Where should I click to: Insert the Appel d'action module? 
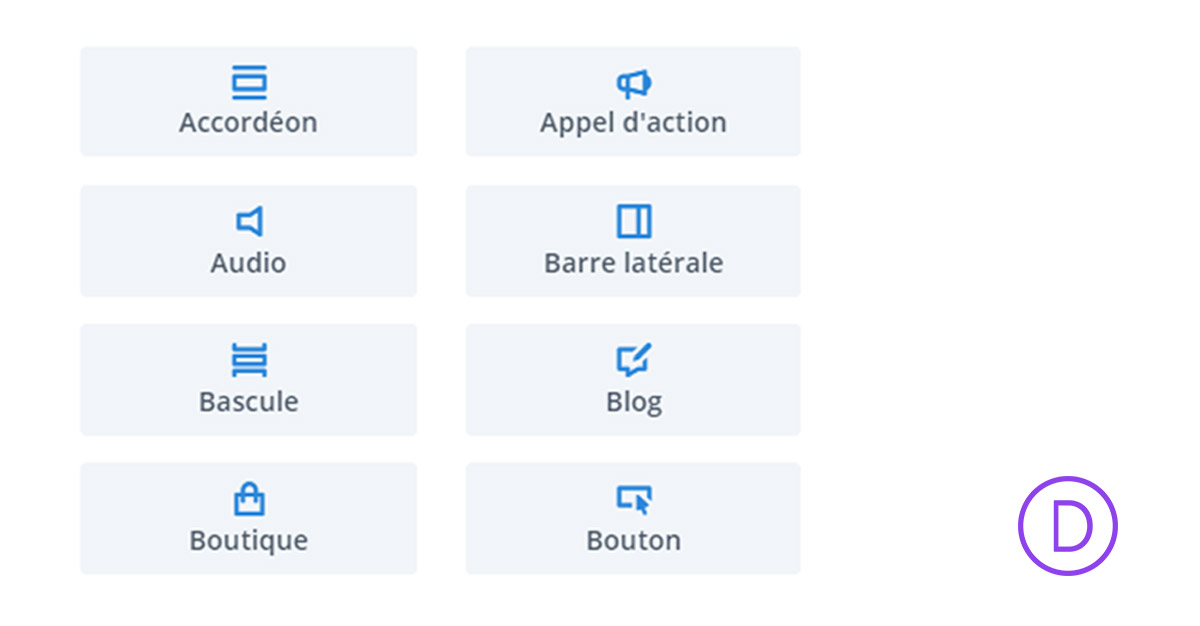pyautogui.click(x=633, y=100)
